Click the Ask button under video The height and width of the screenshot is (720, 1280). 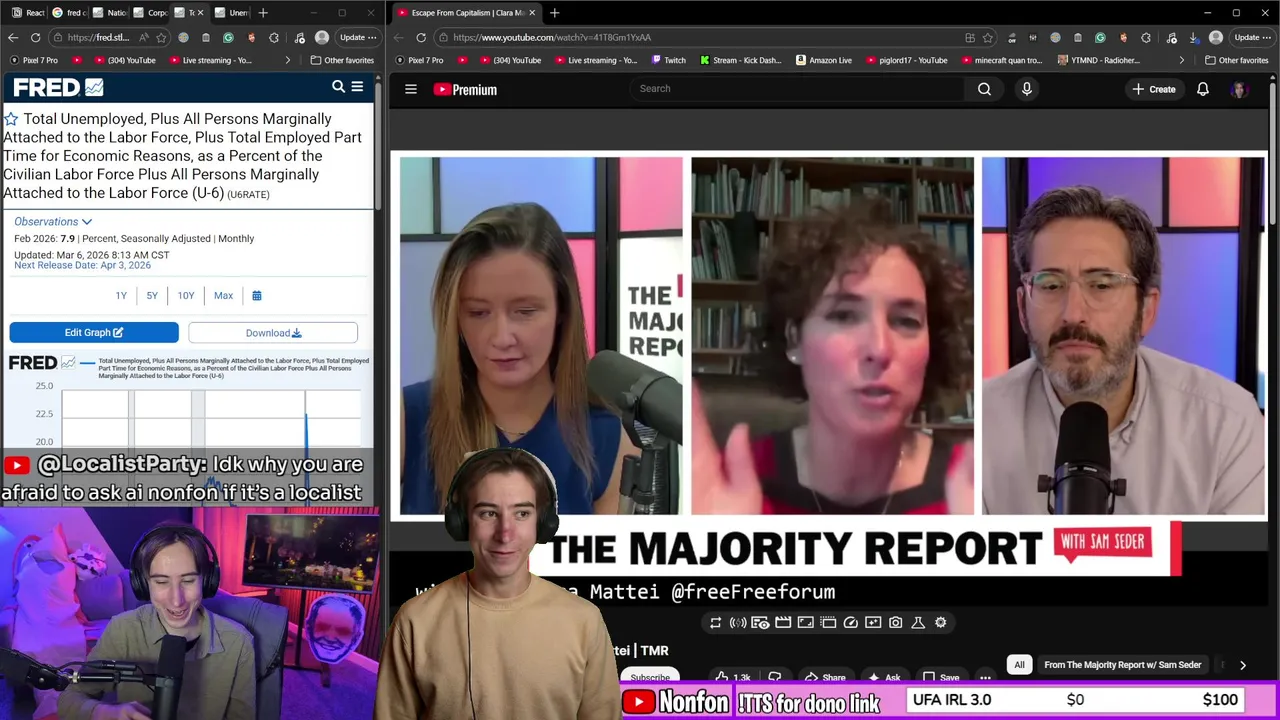(884, 677)
